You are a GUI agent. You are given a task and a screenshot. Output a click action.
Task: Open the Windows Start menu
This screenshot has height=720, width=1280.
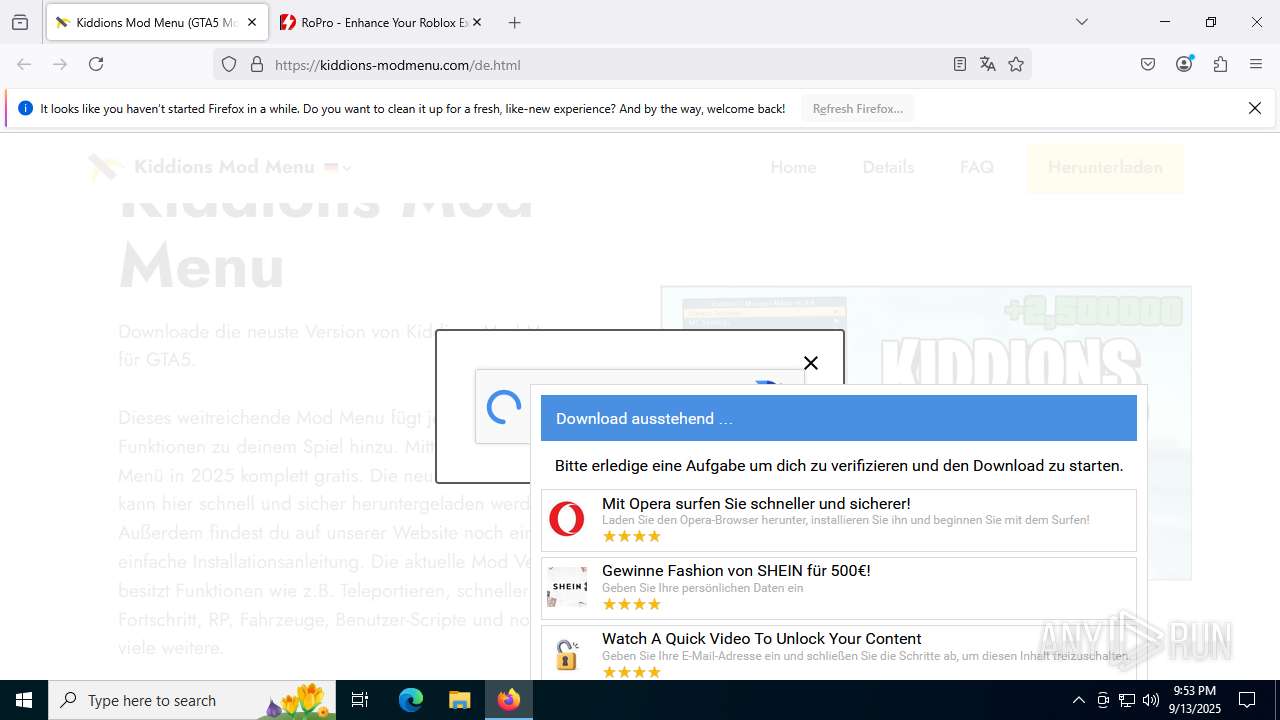24,700
